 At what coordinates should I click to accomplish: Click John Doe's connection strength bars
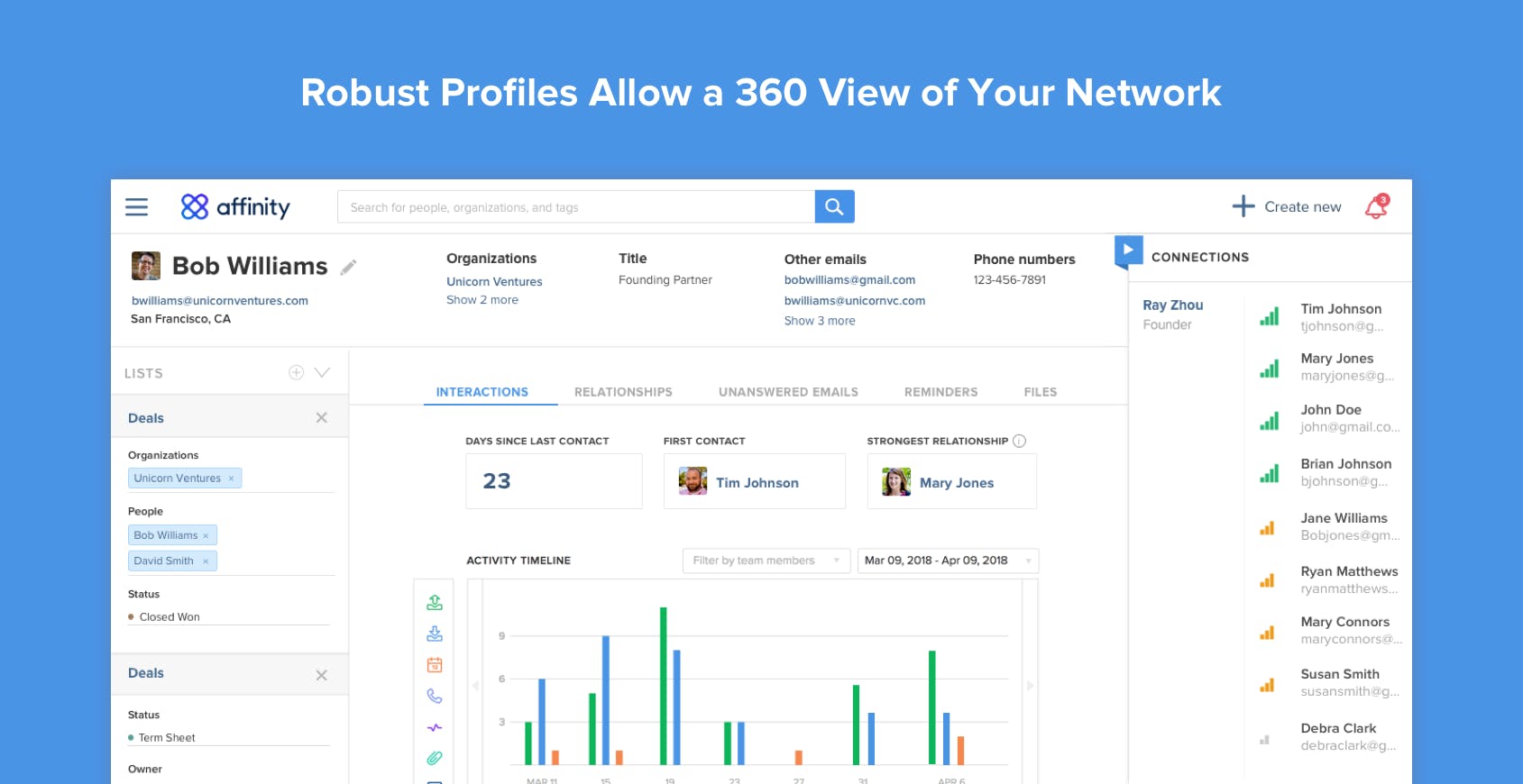click(x=1270, y=420)
